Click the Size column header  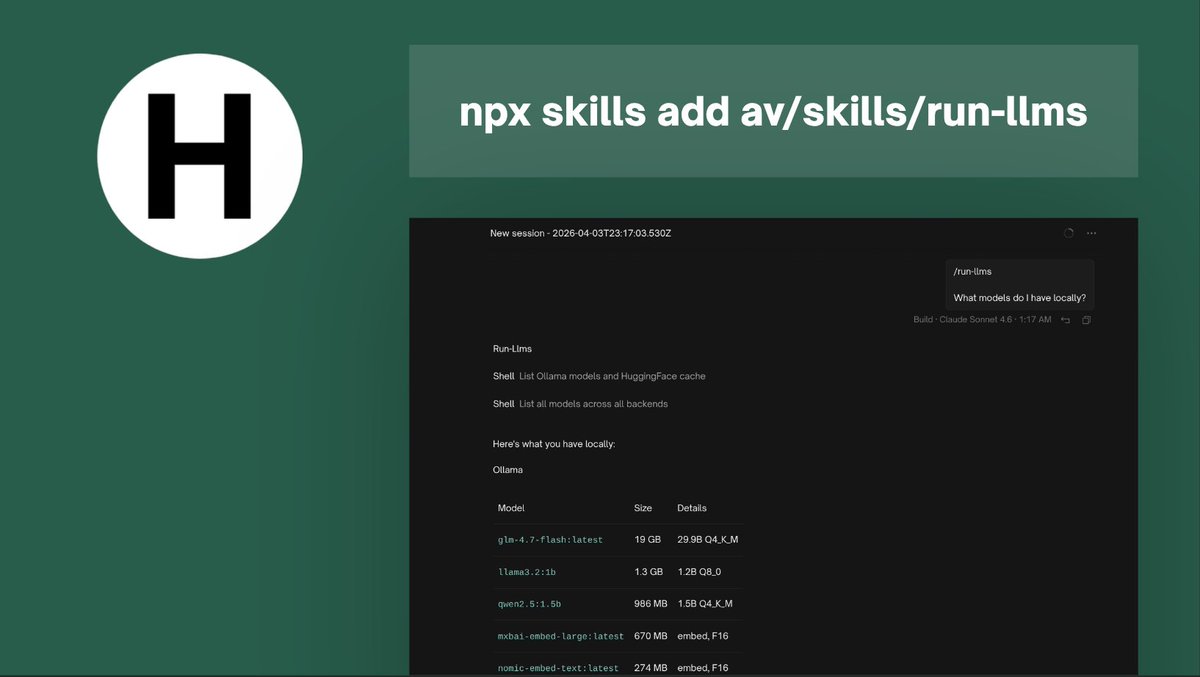(x=643, y=507)
